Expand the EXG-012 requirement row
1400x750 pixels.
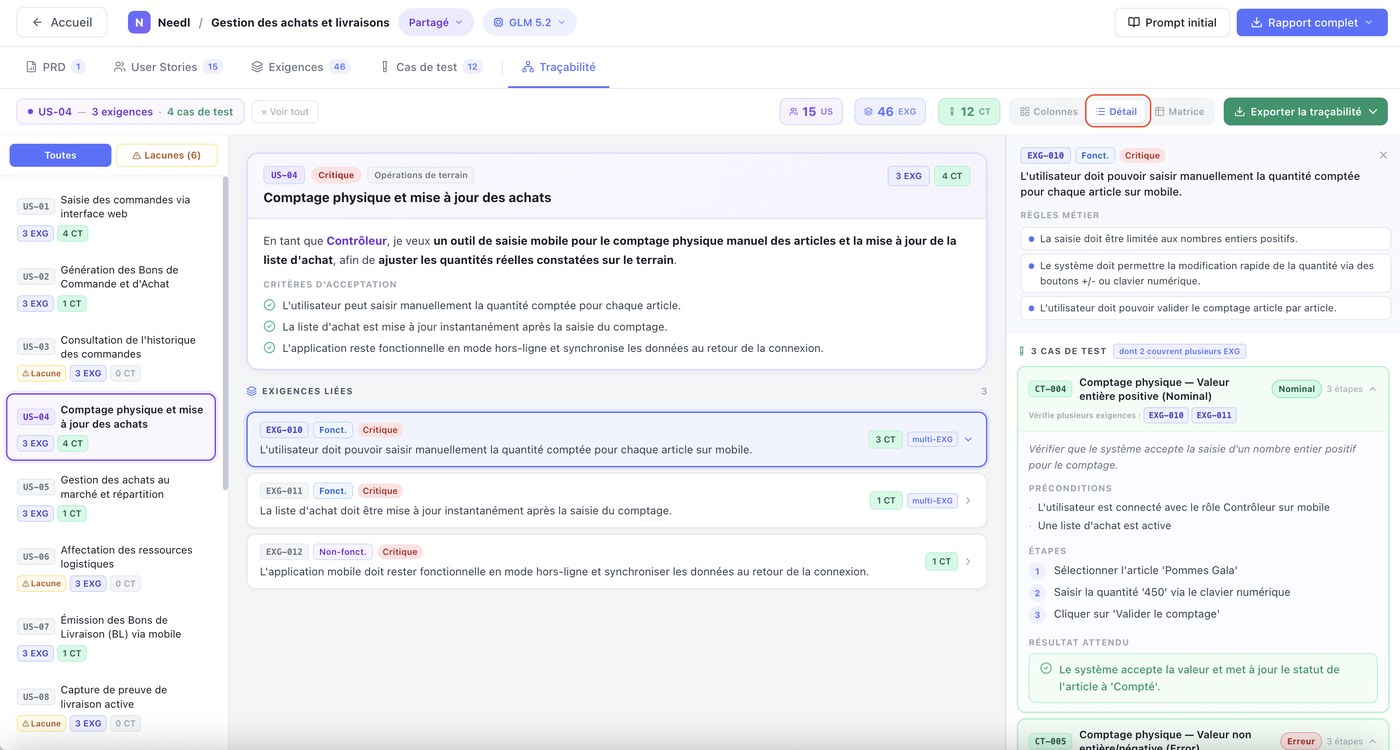pos(617,561)
